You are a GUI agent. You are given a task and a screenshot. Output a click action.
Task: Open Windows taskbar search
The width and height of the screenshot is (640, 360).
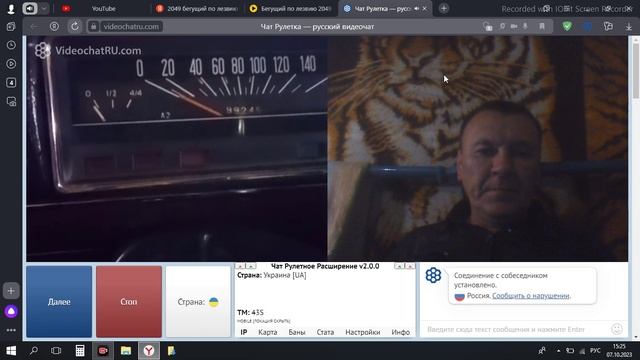[x=34, y=351]
